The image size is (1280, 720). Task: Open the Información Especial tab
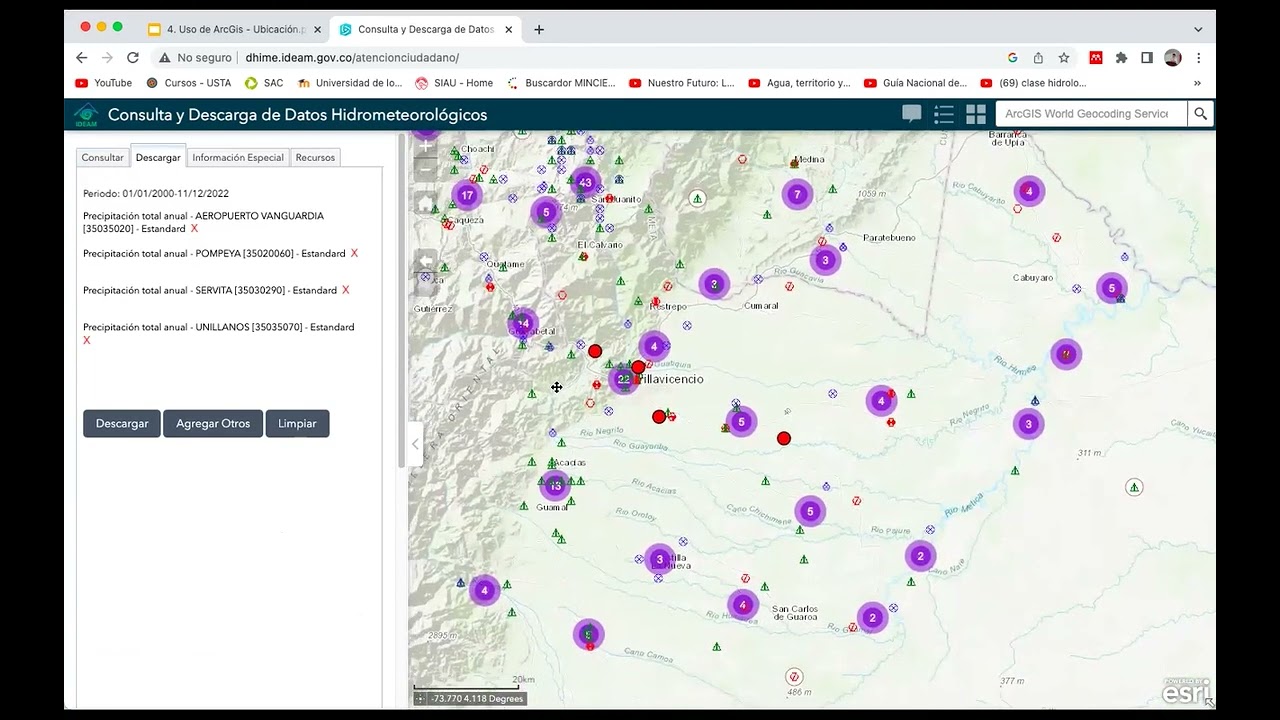point(238,157)
